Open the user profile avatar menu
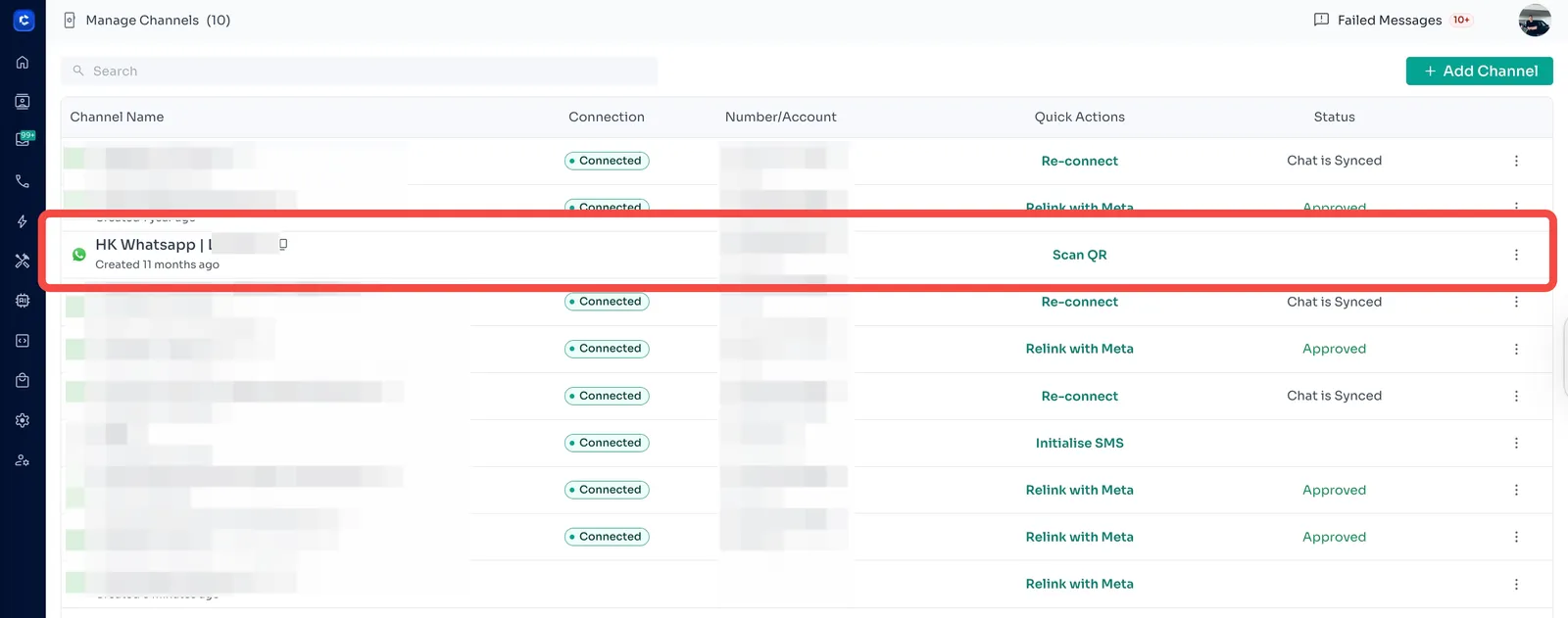 point(1534,21)
